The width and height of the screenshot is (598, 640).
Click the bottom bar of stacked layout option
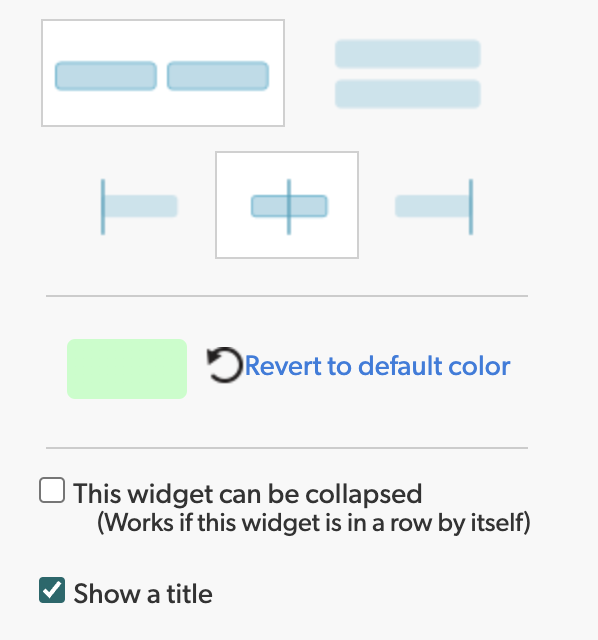(x=407, y=94)
